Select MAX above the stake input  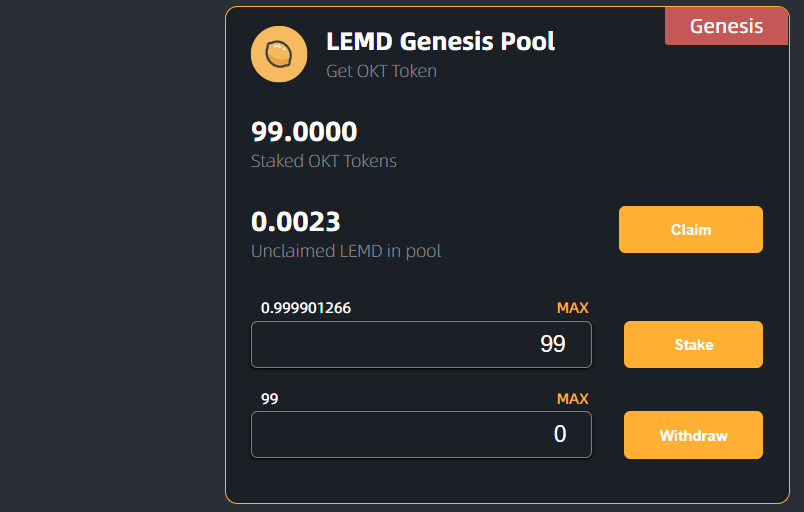[x=573, y=308]
